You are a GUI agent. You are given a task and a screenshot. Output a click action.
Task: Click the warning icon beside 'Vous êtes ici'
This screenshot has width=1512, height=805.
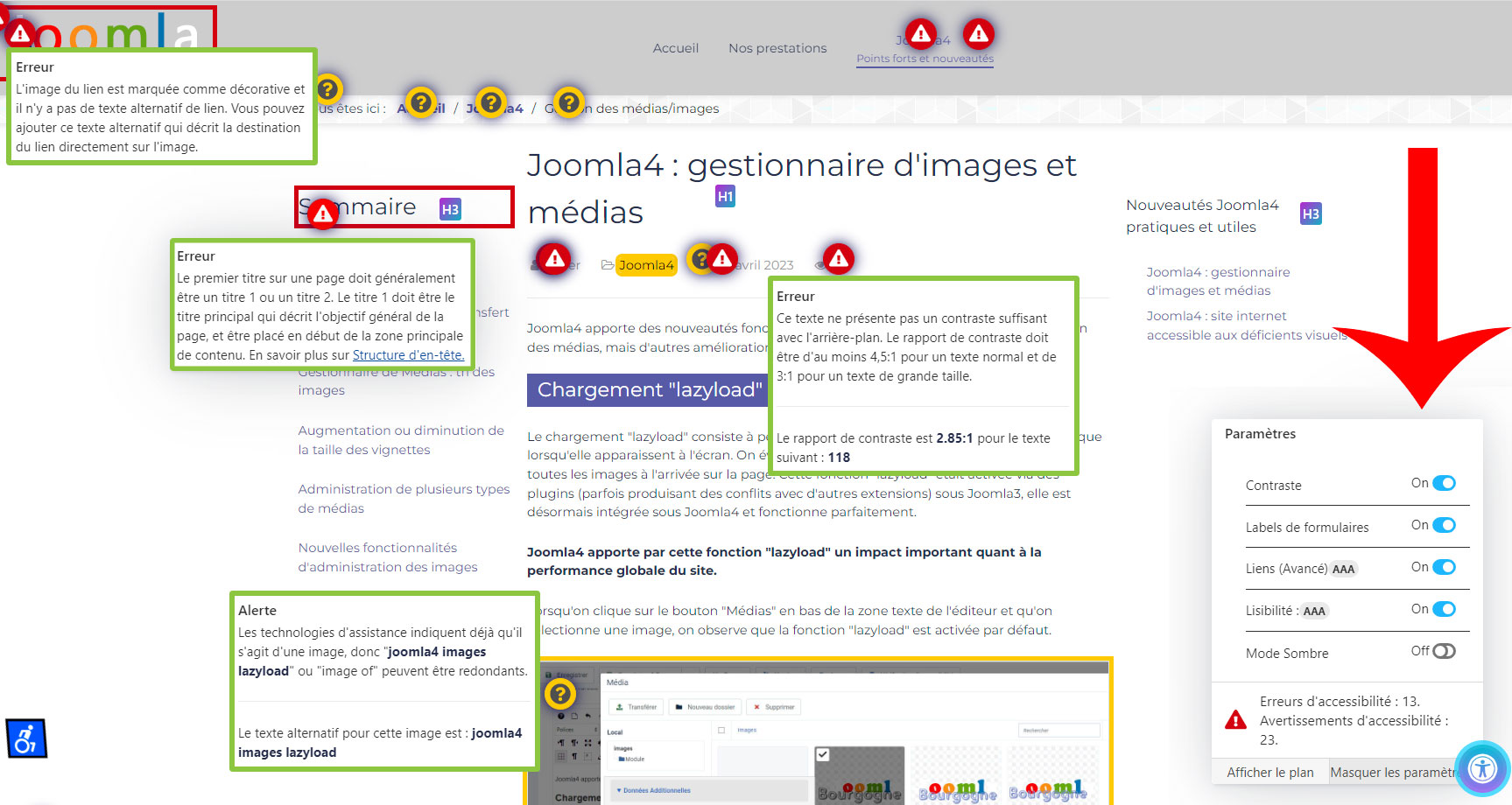pyautogui.click(x=327, y=88)
